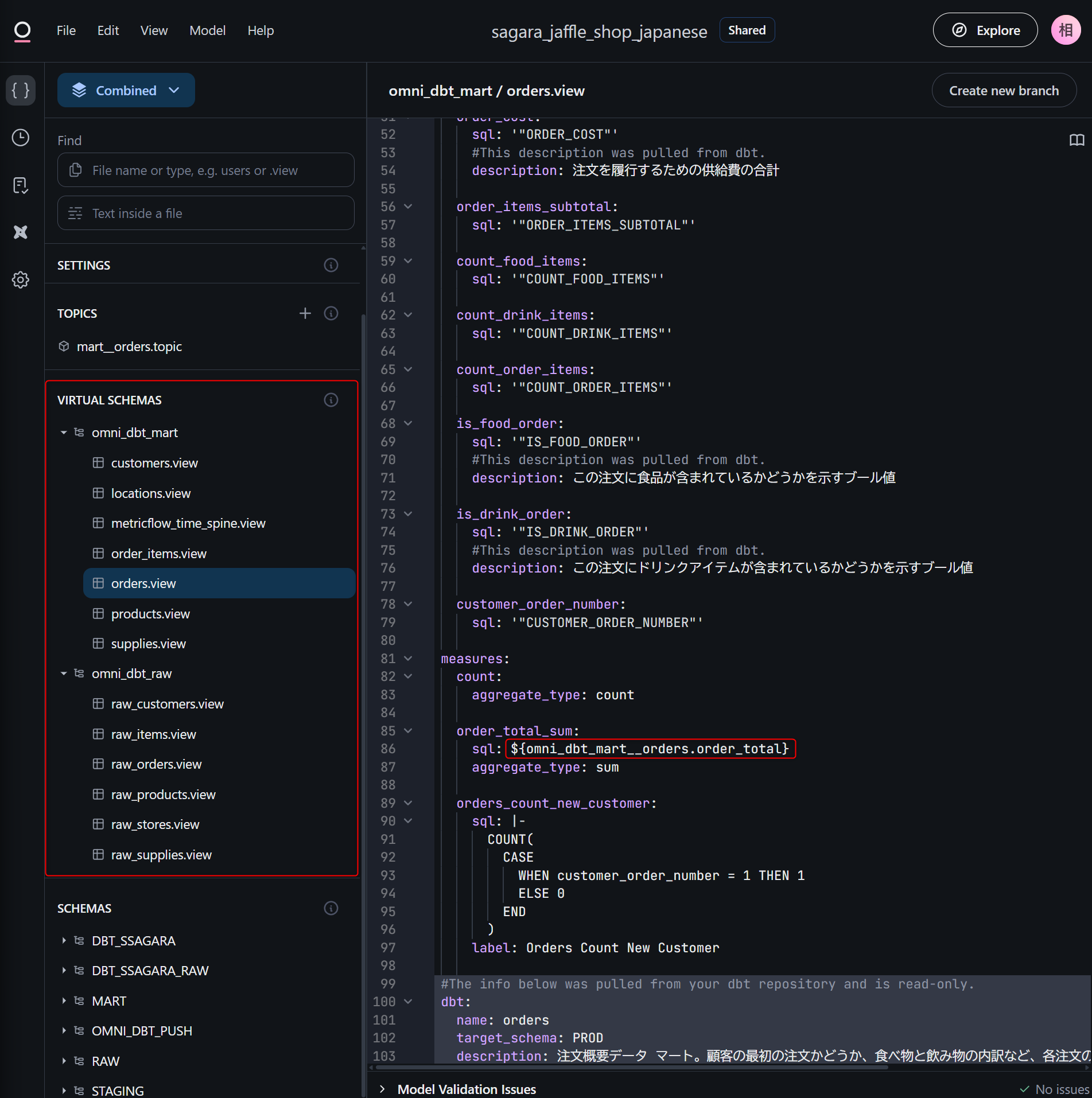Screen dimensions: 1092x1098
Task: Click the Omni logo home icon
Action: (22, 31)
